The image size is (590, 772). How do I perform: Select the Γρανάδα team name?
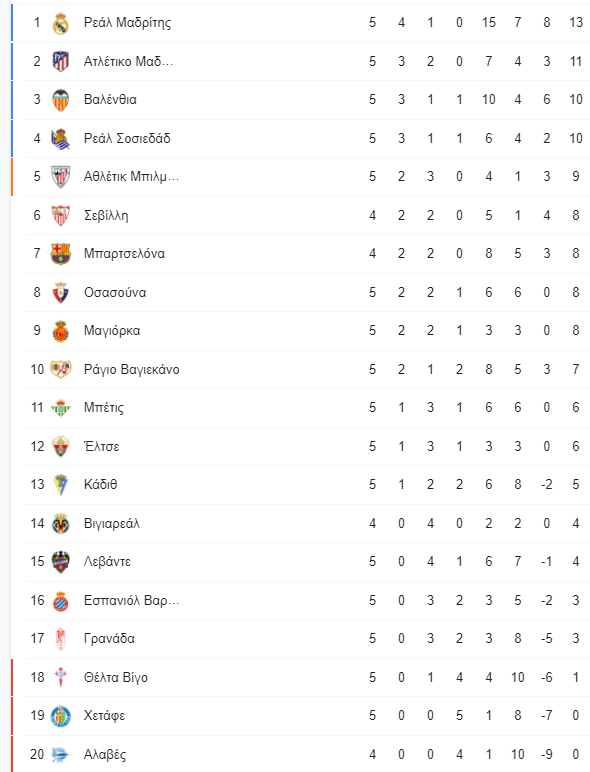tap(109, 639)
